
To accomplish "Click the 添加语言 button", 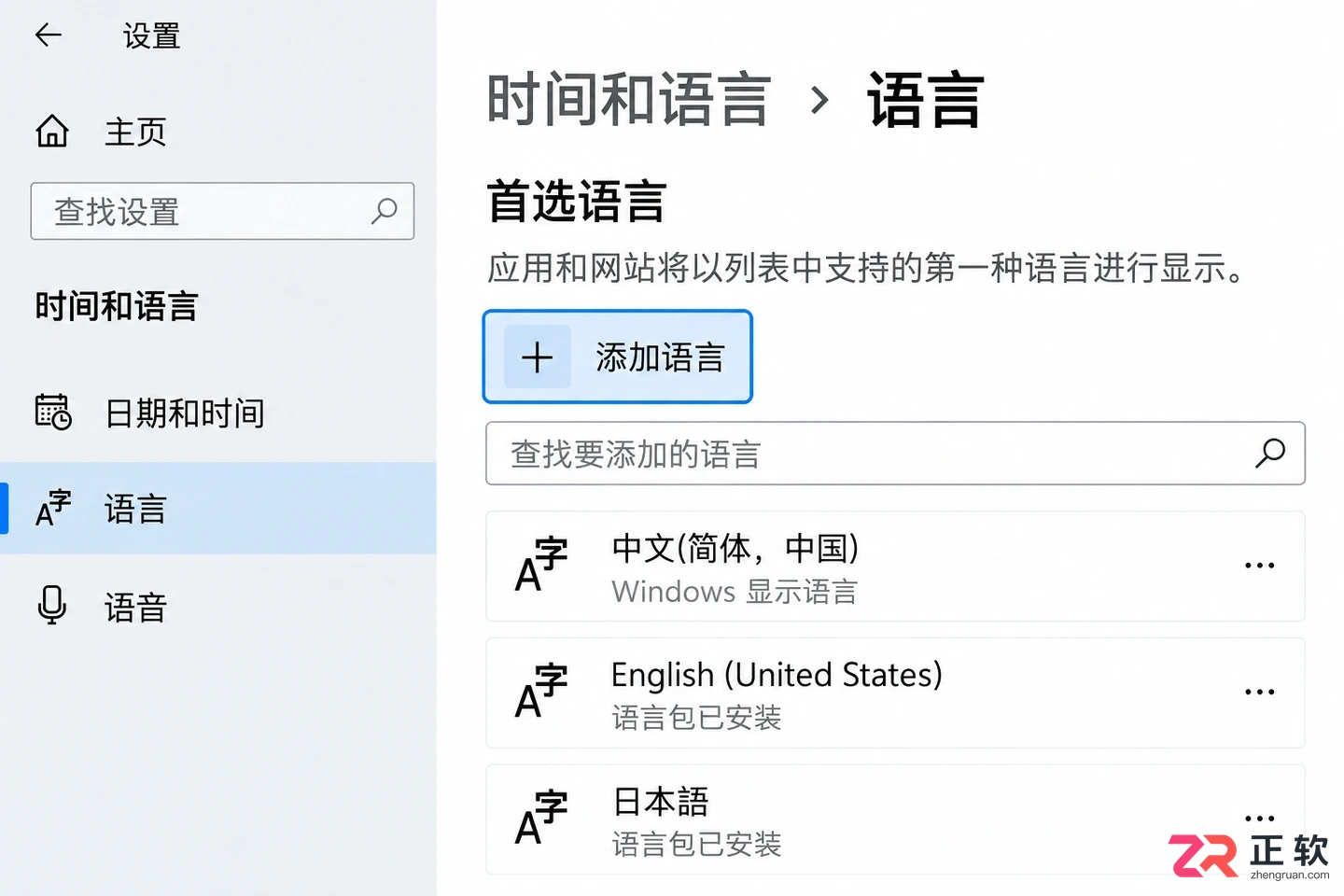I will [x=618, y=357].
